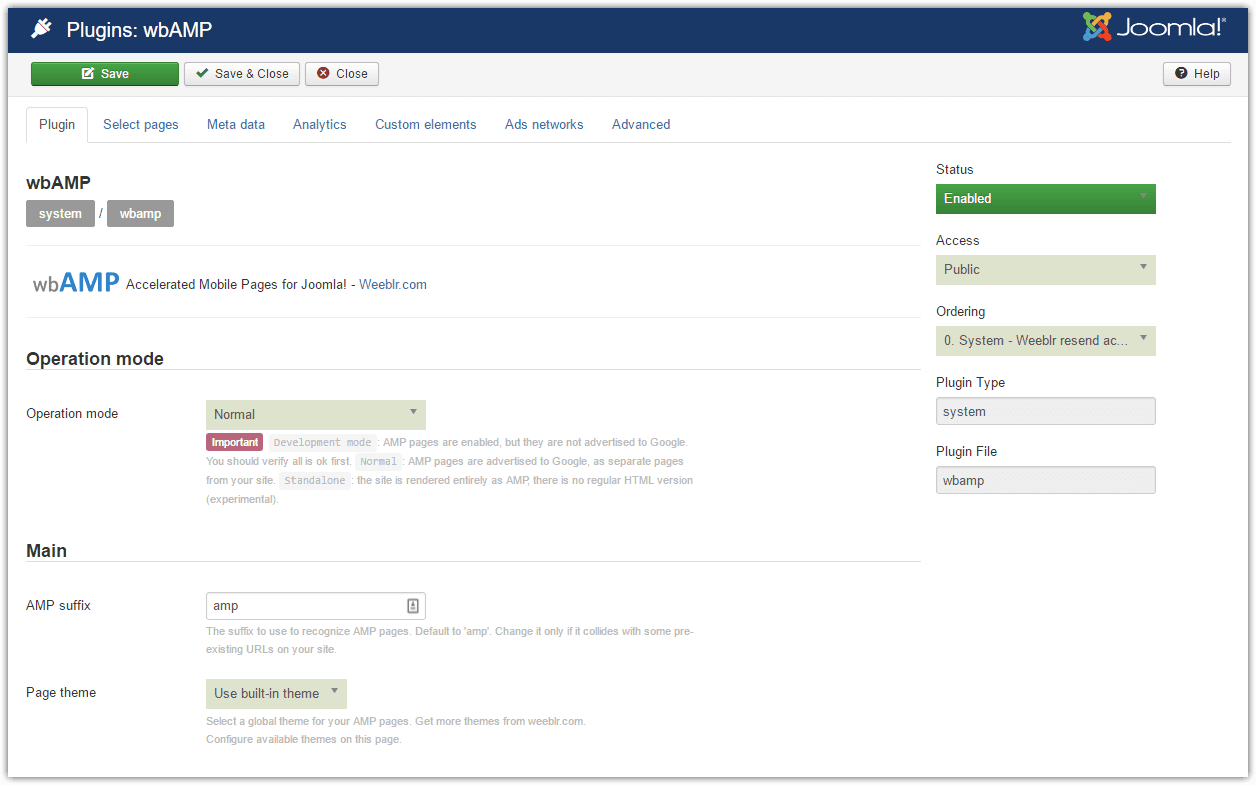Click the Status label
This screenshot has height=785, width=1256.
pyautogui.click(x=955, y=170)
